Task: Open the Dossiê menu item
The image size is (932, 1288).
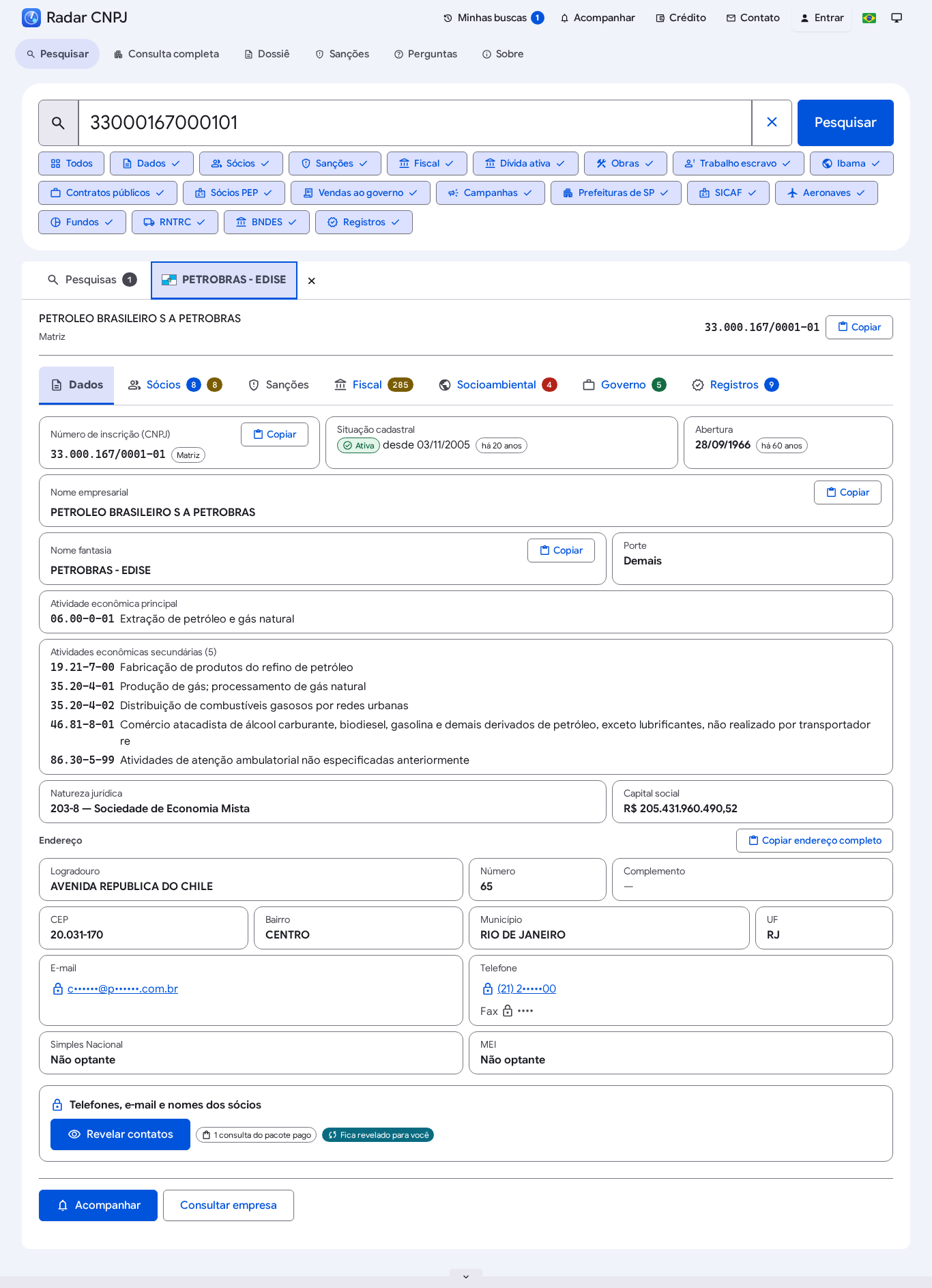Action: pos(267,54)
